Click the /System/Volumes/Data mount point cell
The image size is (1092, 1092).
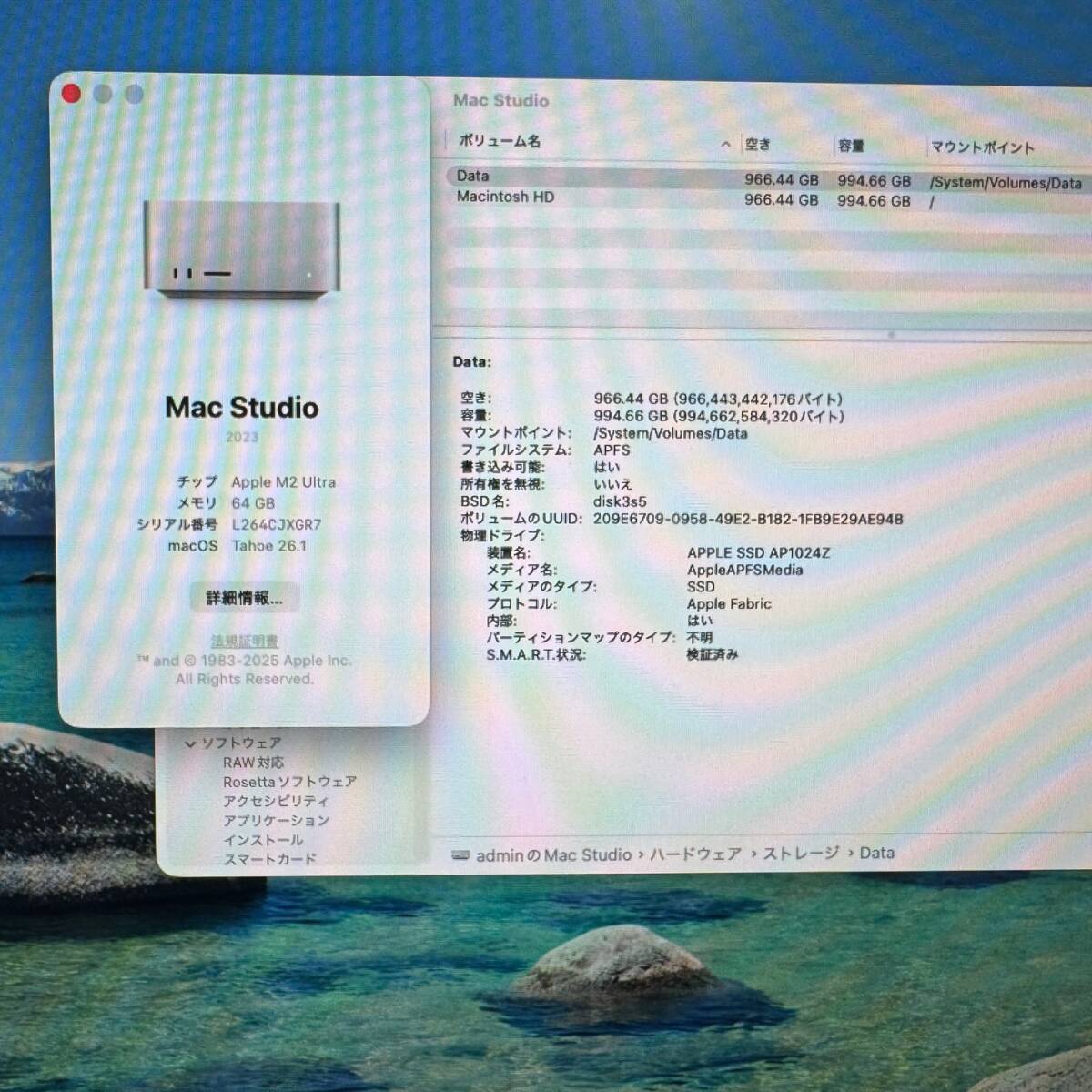coord(1006,183)
